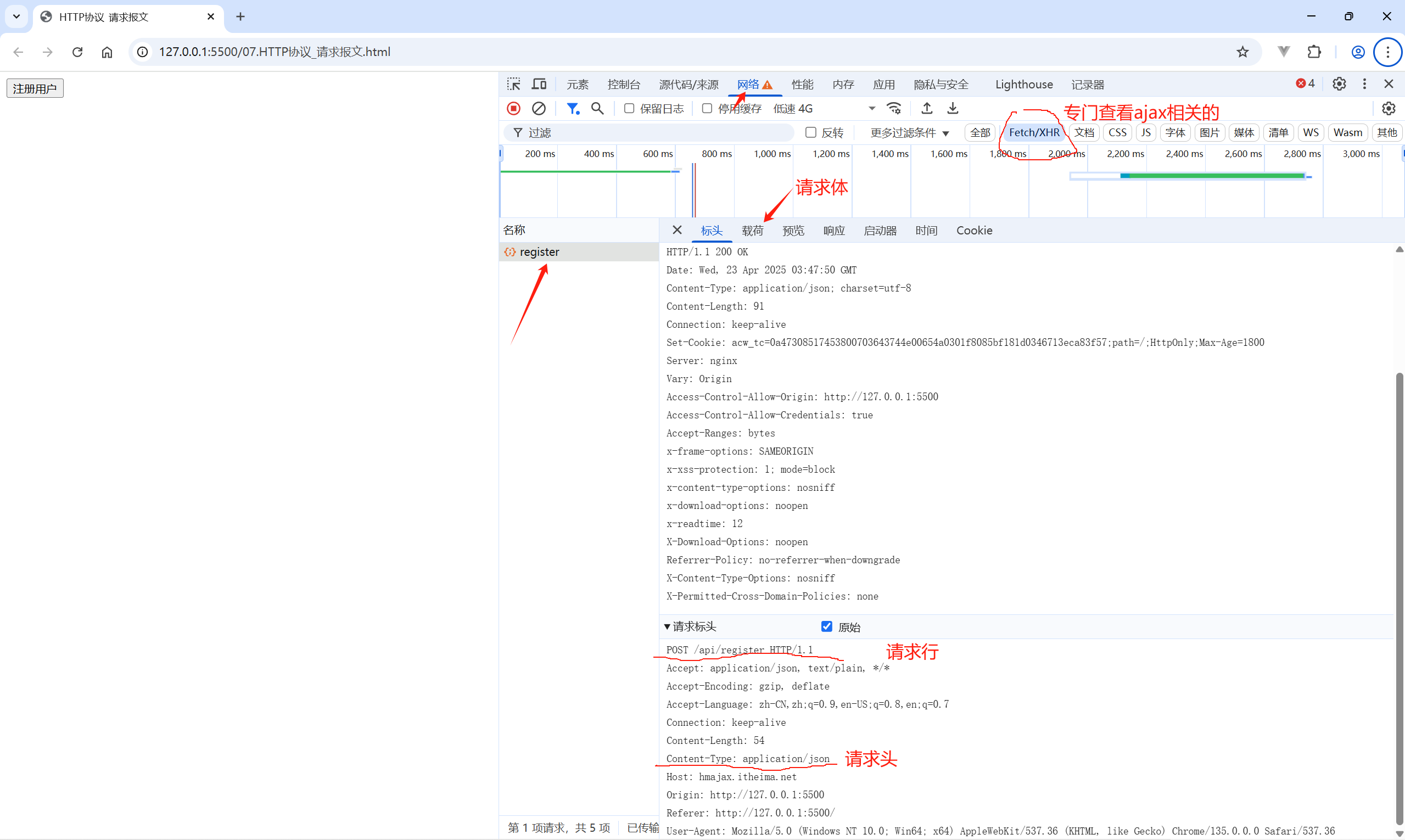Click the 注册用户 button
1405x840 pixels.
[35, 88]
